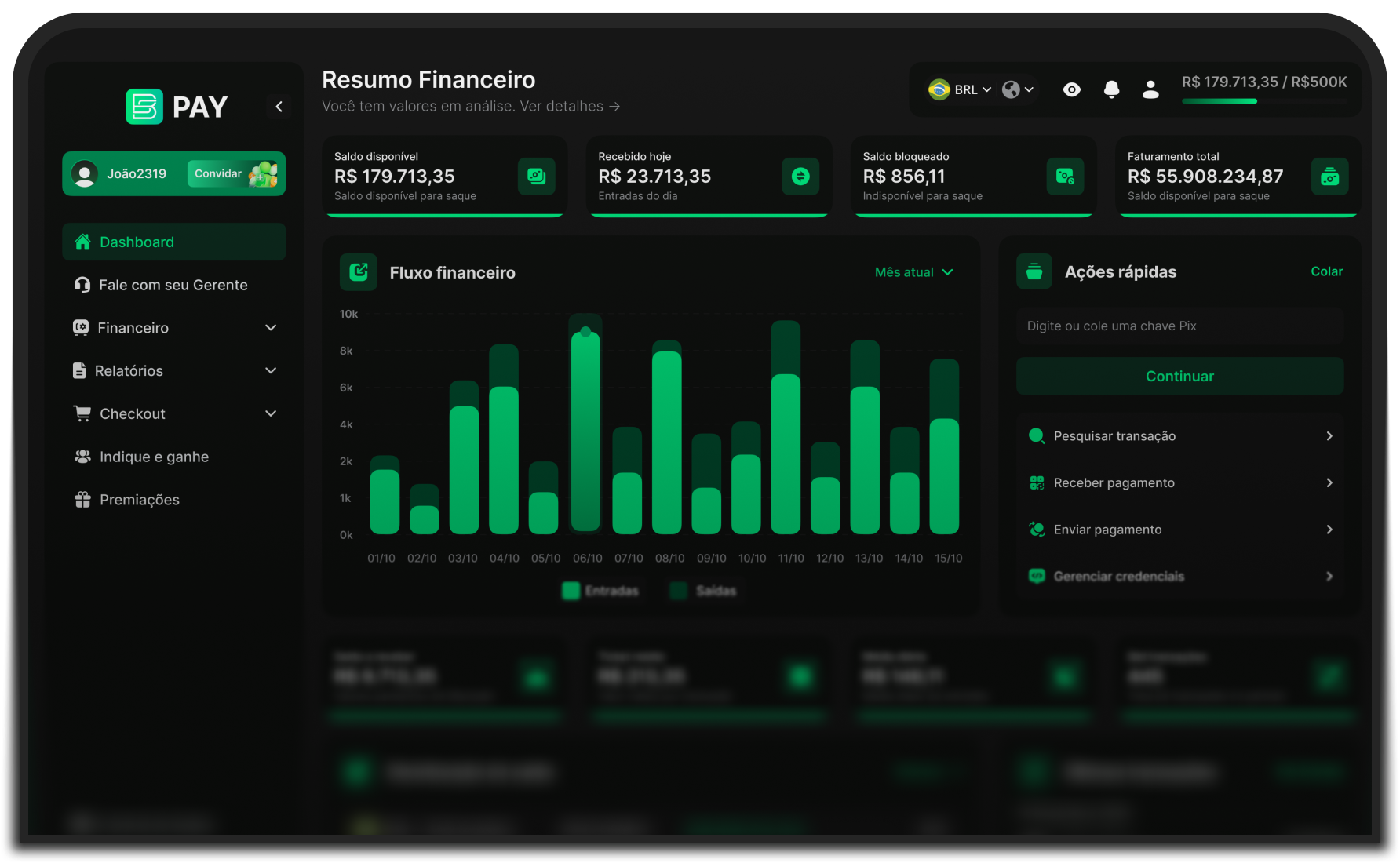Toggle the Saídas legend series
This screenshot has height=863, width=1400.
coord(704,591)
